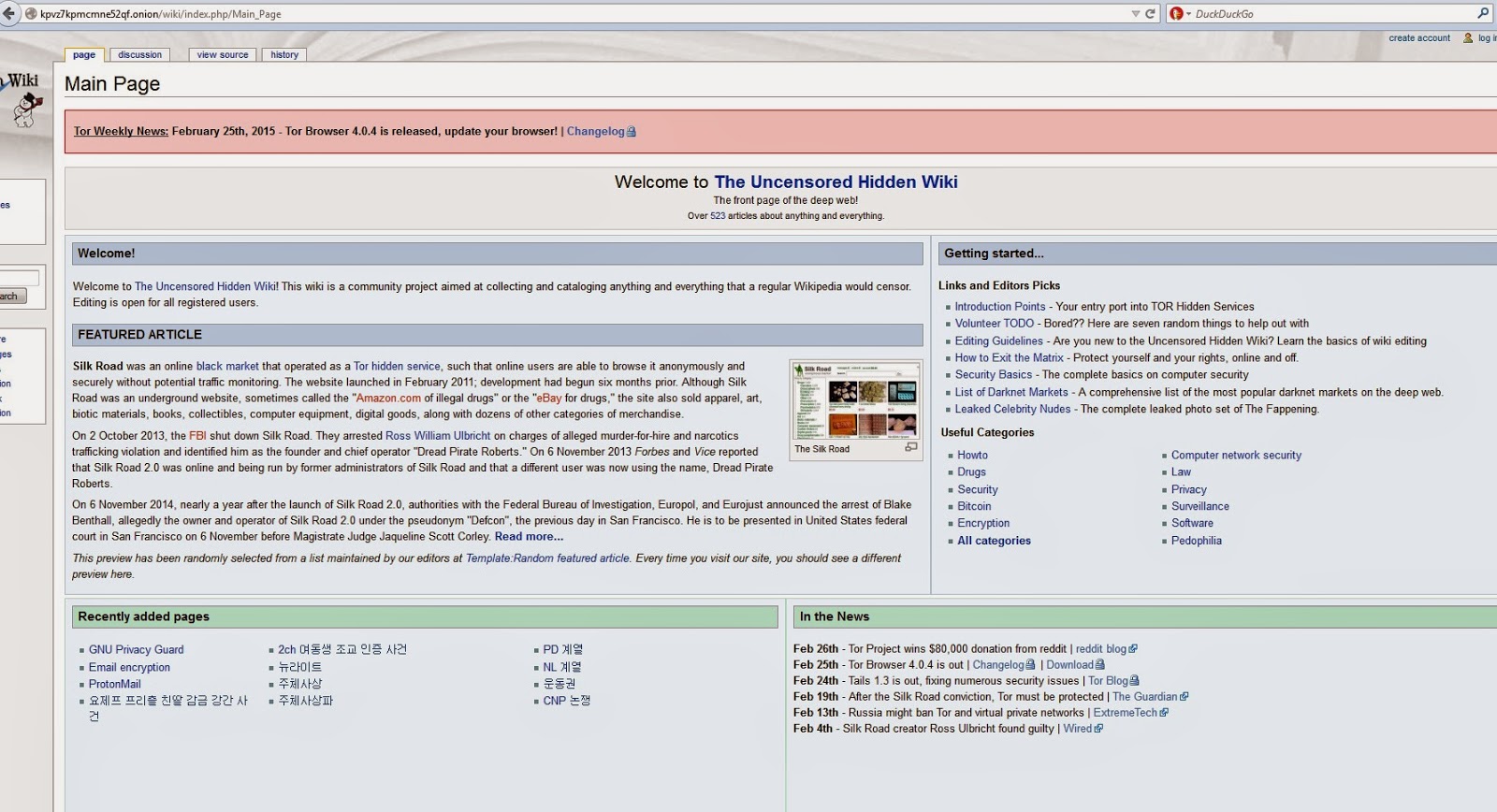Open the view source tab

223,55
